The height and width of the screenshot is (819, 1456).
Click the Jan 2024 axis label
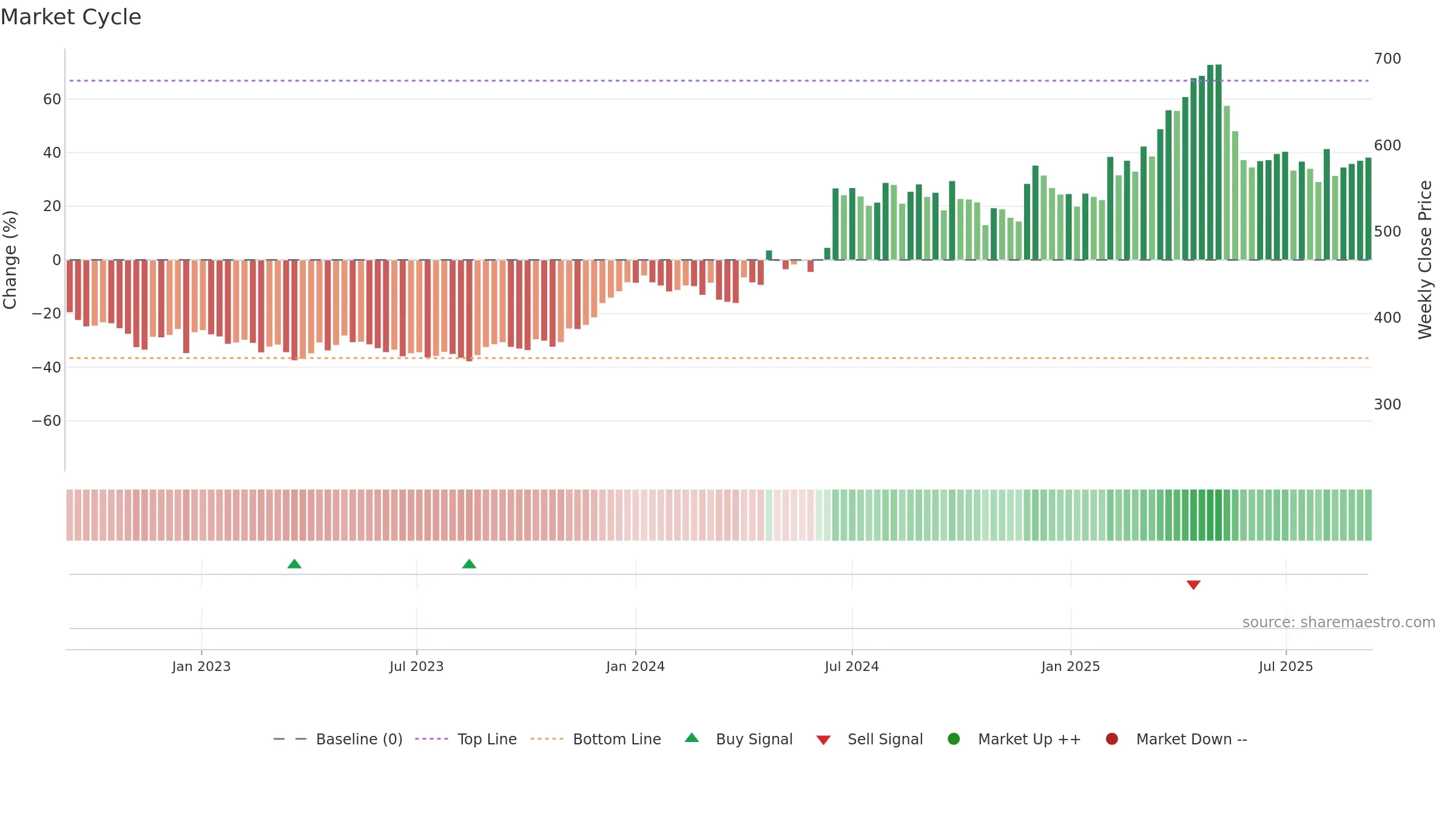[x=635, y=666]
